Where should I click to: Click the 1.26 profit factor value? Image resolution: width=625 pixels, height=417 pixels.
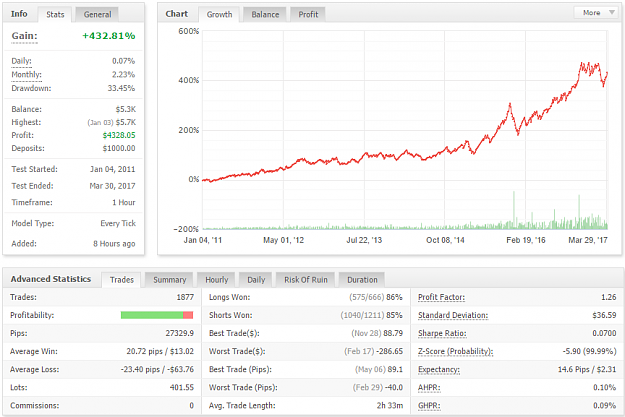(x=609, y=297)
